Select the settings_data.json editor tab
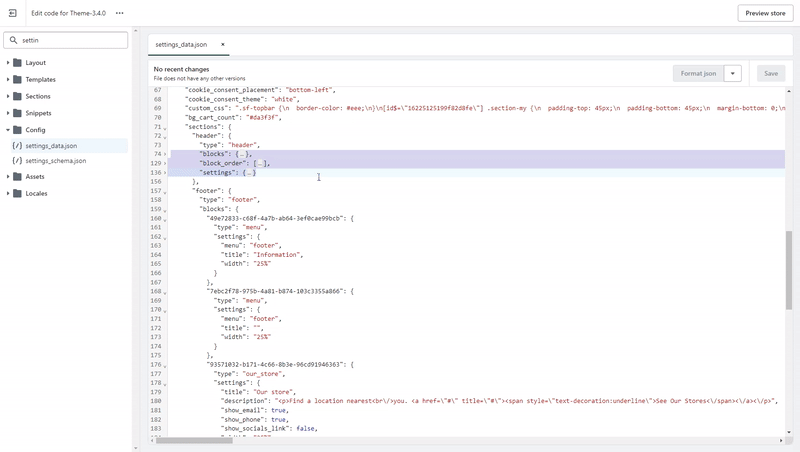 [188, 44]
